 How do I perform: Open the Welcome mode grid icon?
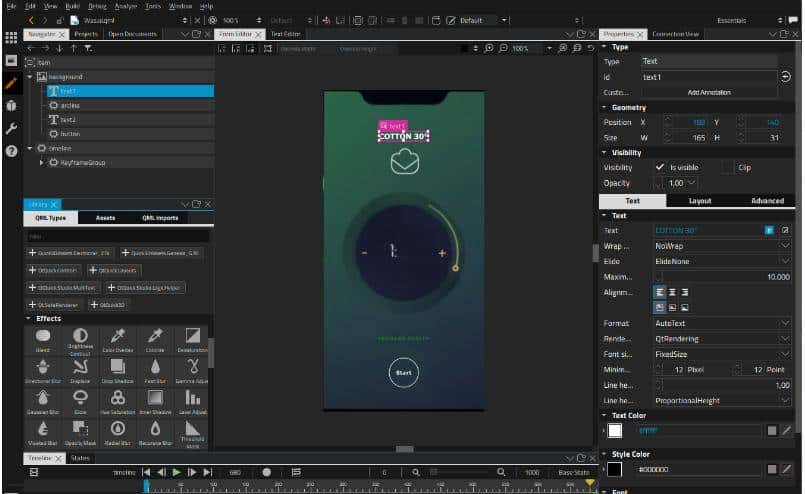point(11,37)
